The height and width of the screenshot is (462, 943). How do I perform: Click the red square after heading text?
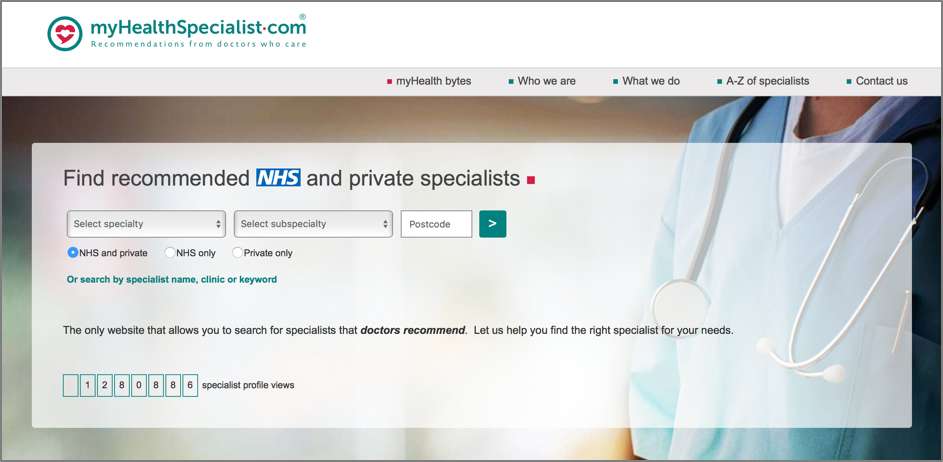pos(531,179)
